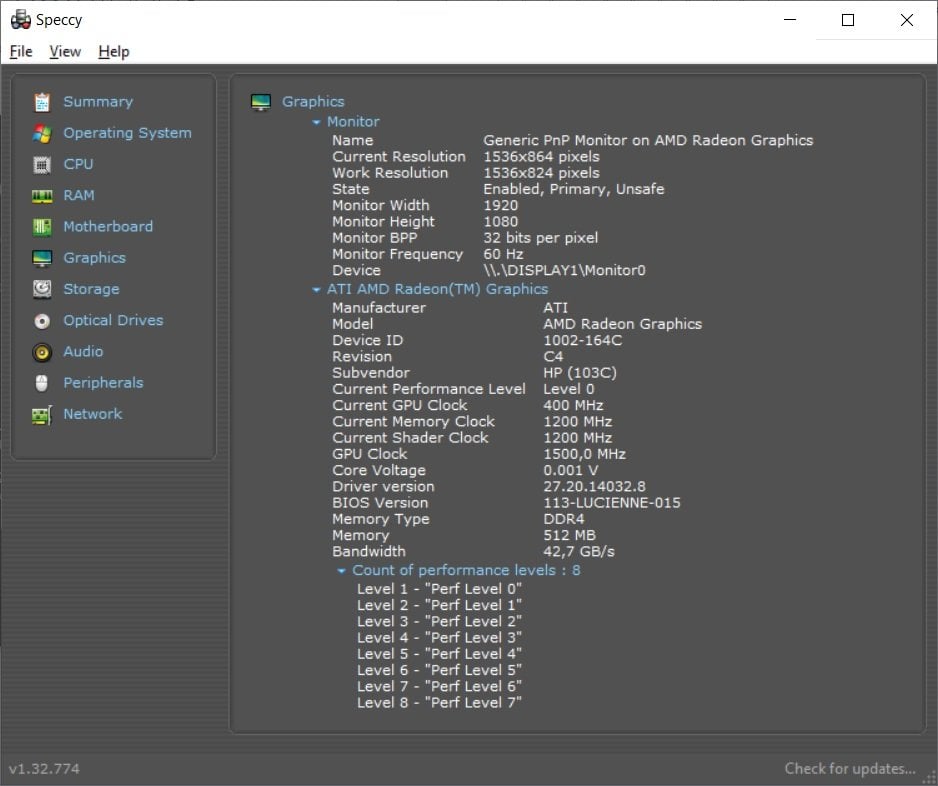Select the Revision row
938x786 pixels.
click(447, 357)
